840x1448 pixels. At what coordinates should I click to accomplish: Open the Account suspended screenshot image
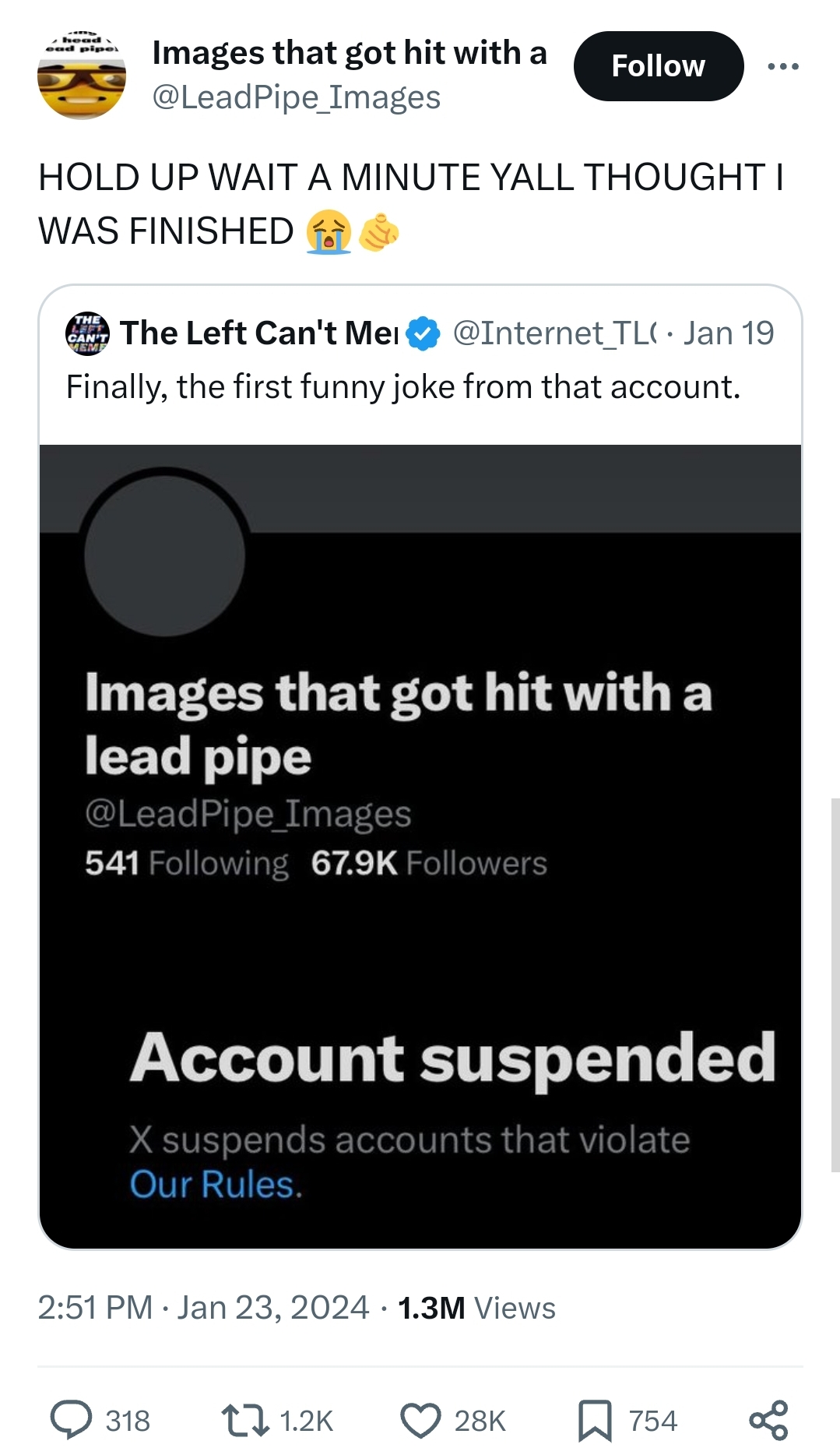pyautogui.click(x=420, y=846)
